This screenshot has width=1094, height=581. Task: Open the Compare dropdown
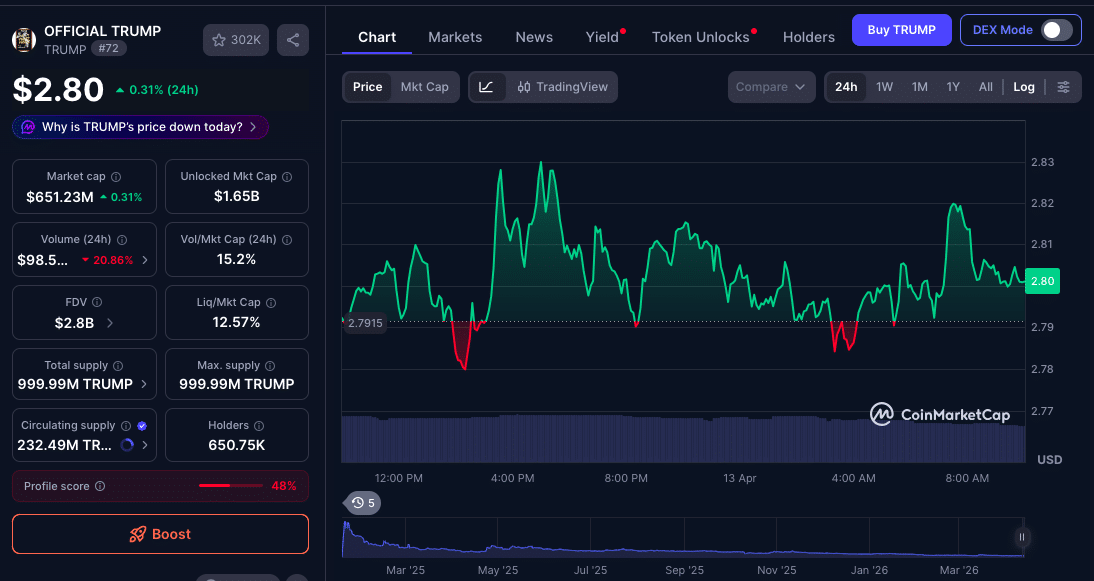click(771, 87)
